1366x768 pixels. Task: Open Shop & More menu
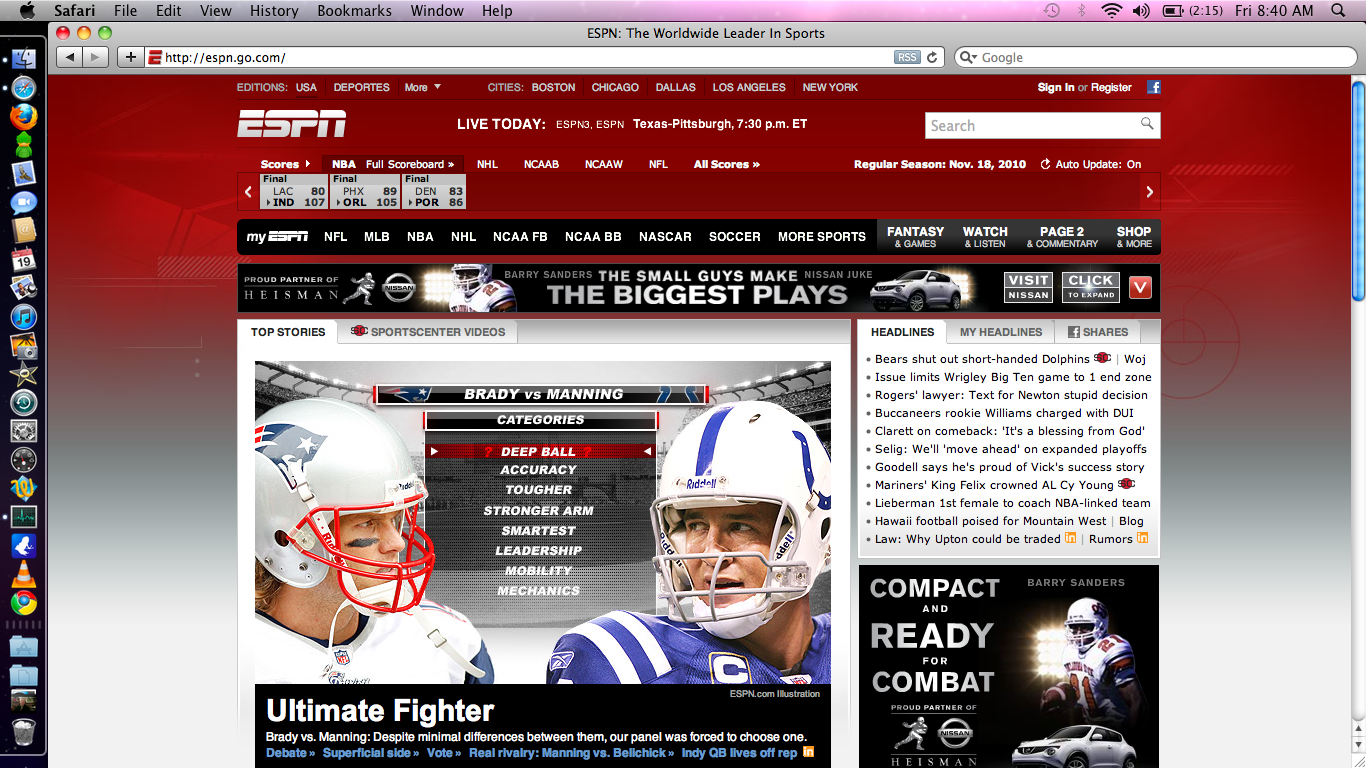coord(1134,237)
